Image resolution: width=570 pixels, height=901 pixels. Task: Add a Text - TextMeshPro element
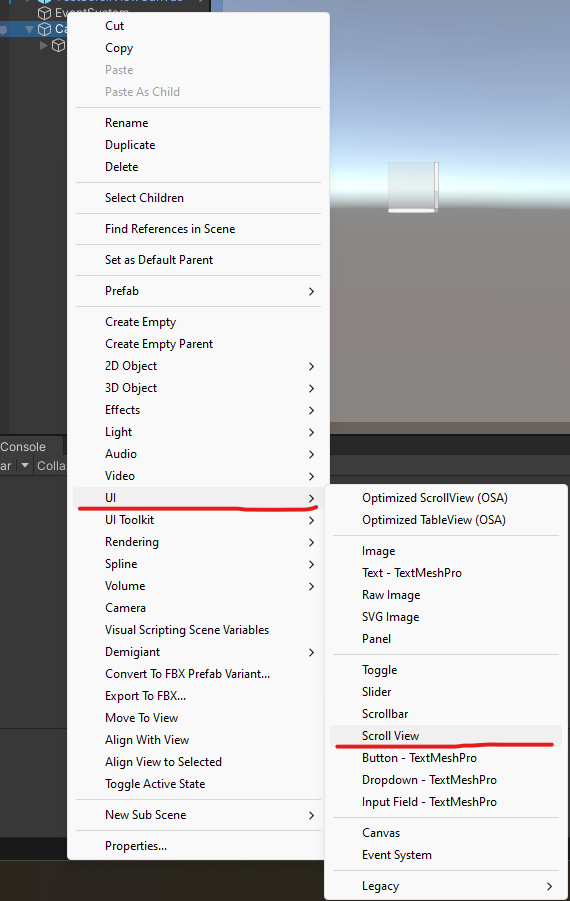[x=446, y=573]
